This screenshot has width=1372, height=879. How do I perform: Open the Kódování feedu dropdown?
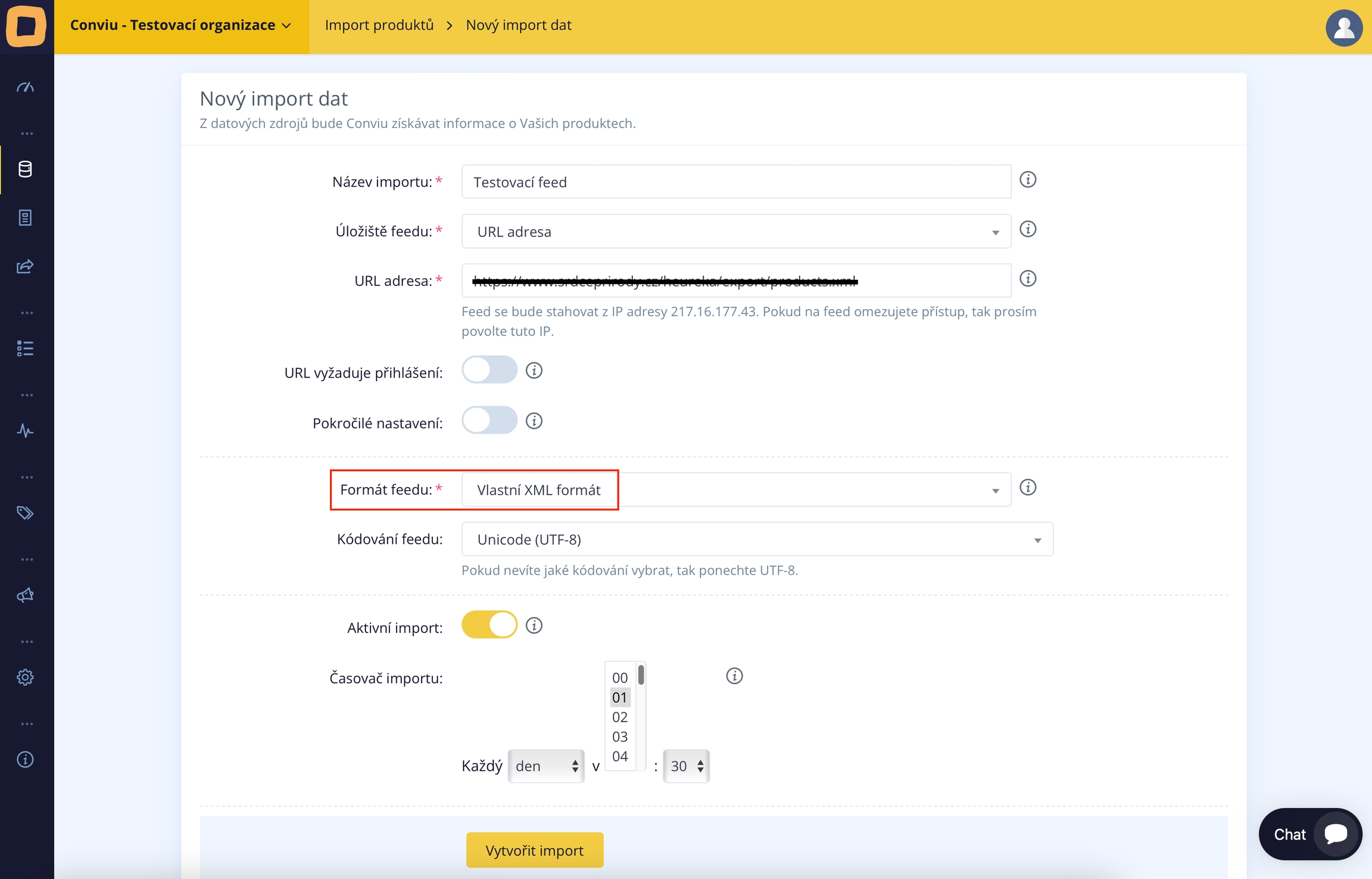(x=756, y=540)
